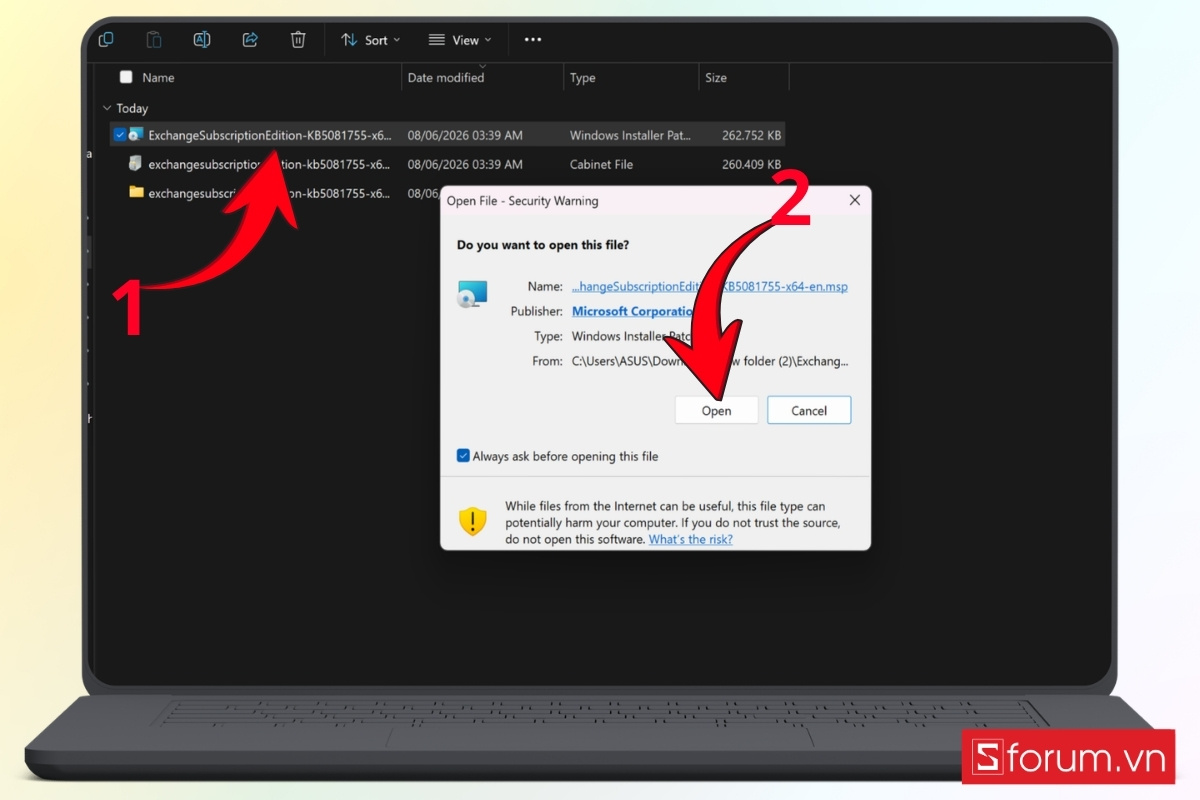Screen dimensions: 1200x800
Task: Click Cancel in the Security Warning
Action: [809, 410]
